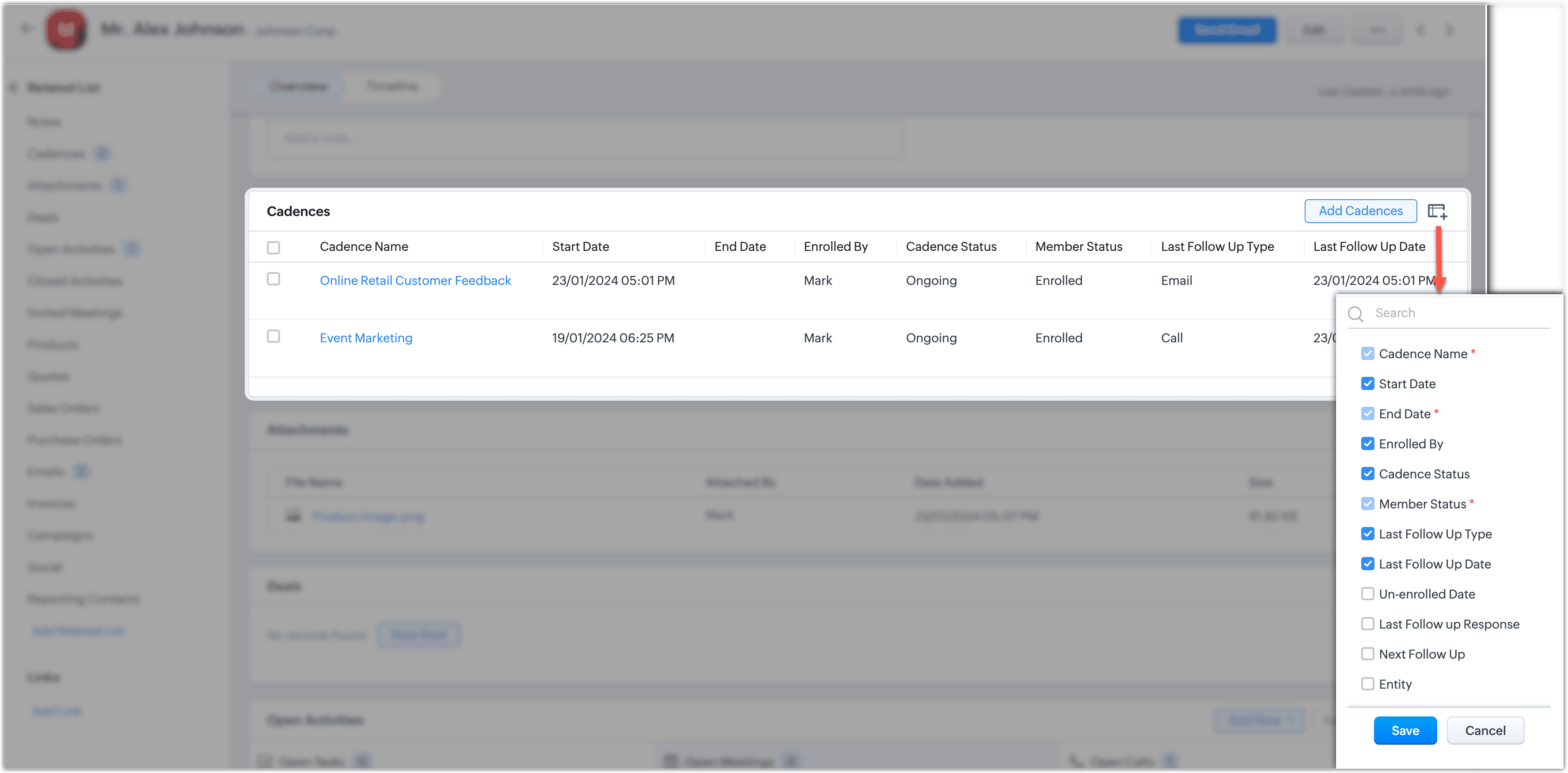Switch to the Overview tab

click(x=298, y=87)
